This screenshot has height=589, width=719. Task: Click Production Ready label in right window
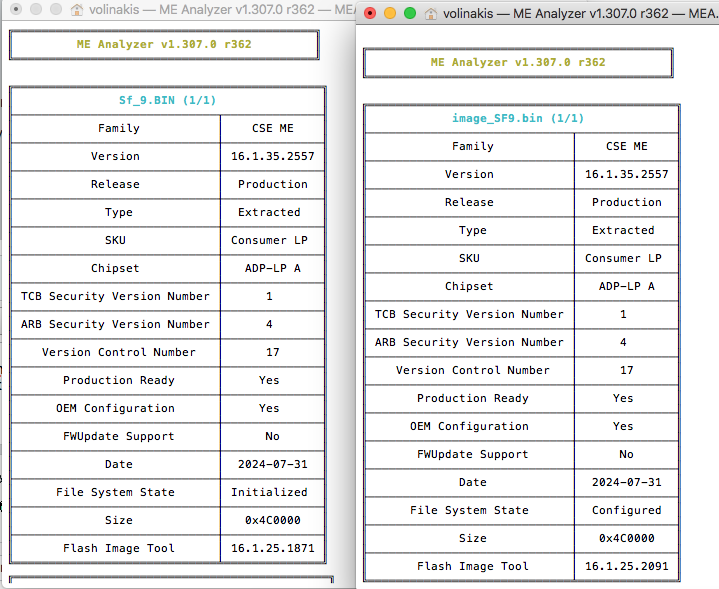click(473, 398)
